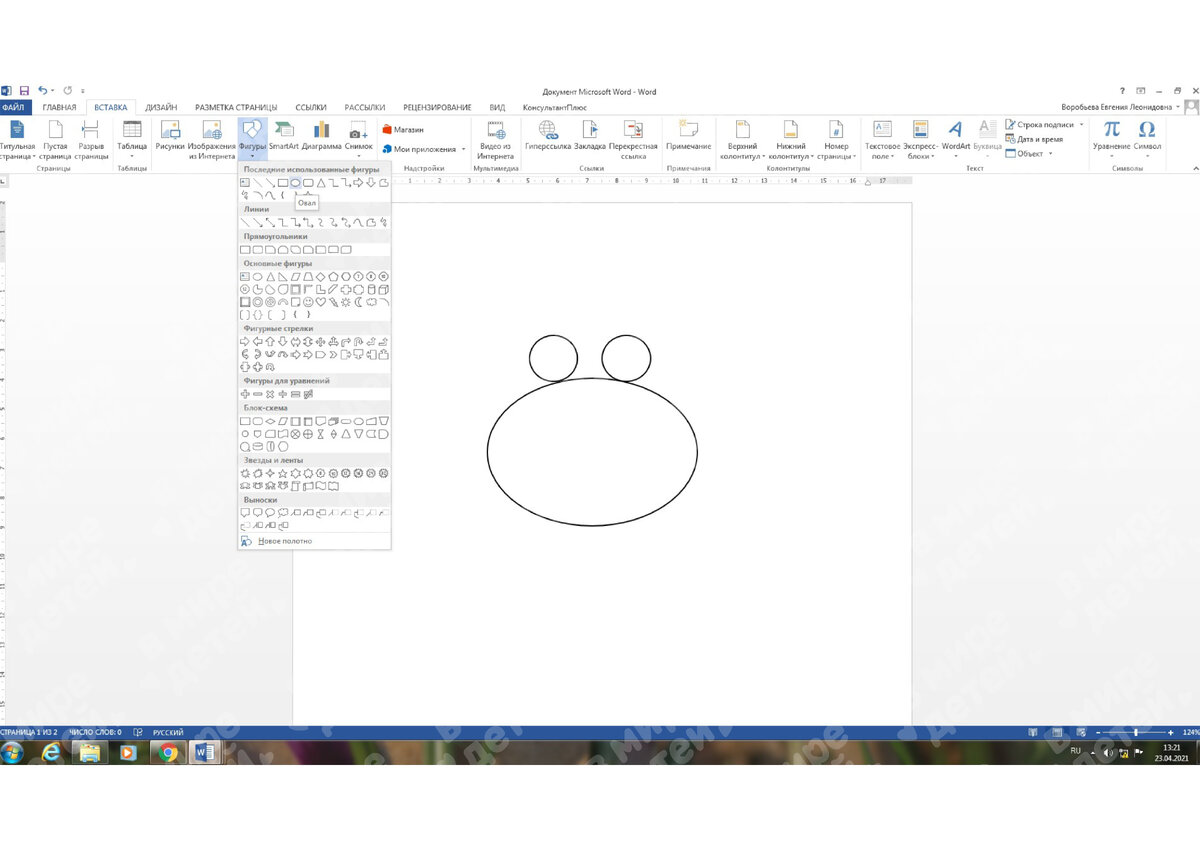This screenshot has width=1200, height=849.
Task: Open Internet Explorer from taskbar
Action: click(x=50, y=752)
